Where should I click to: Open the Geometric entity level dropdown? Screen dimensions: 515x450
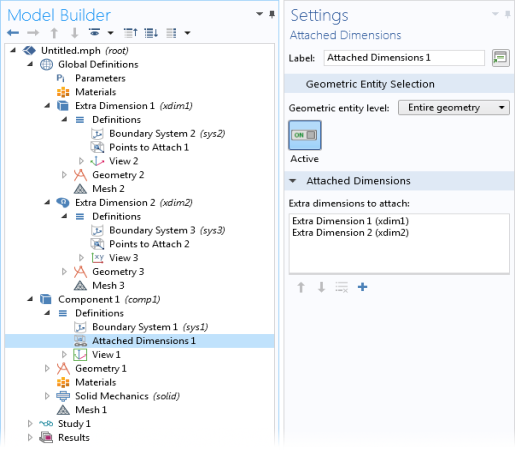click(x=454, y=108)
